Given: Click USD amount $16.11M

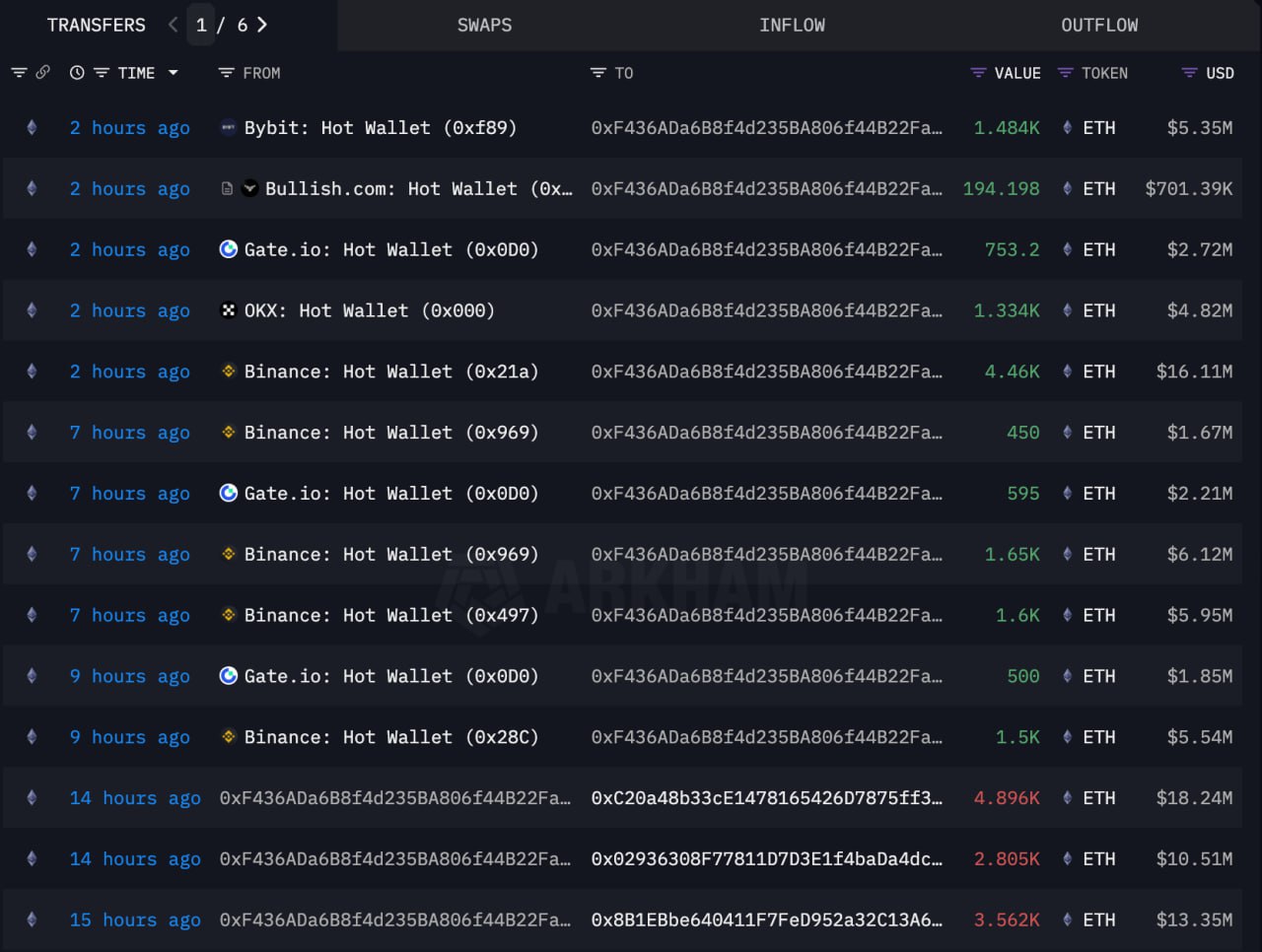Looking at the screenshot, I should click(1194, 372).
